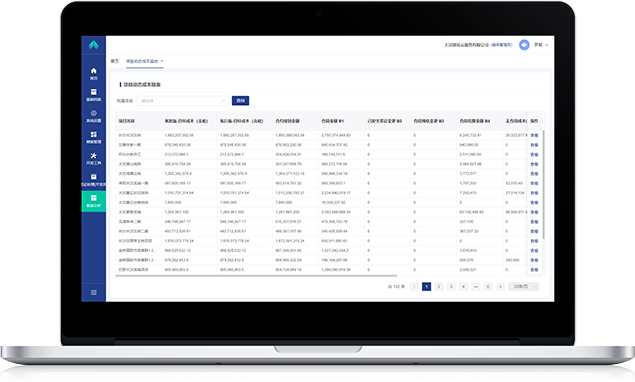This screenshot has height=382, width=635.
Task: Click the next page arrow in pagination
Action: (501, 286)
